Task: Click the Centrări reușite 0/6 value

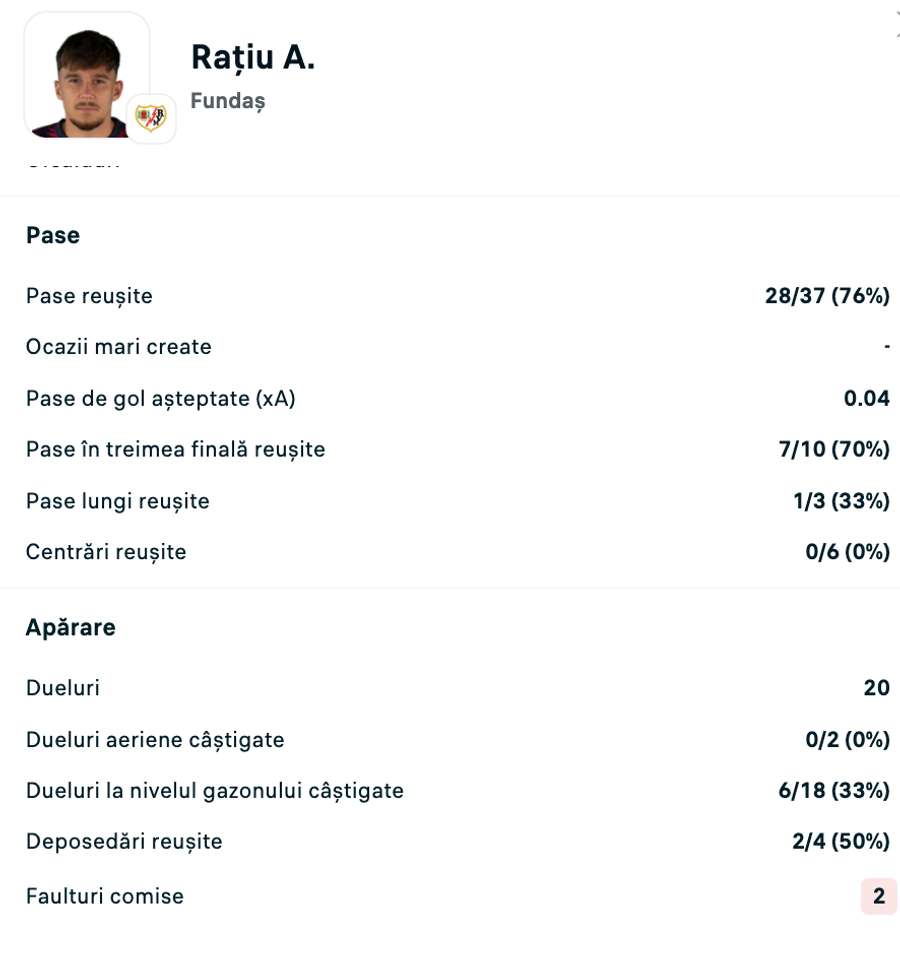Action: [x=847, y=552]
